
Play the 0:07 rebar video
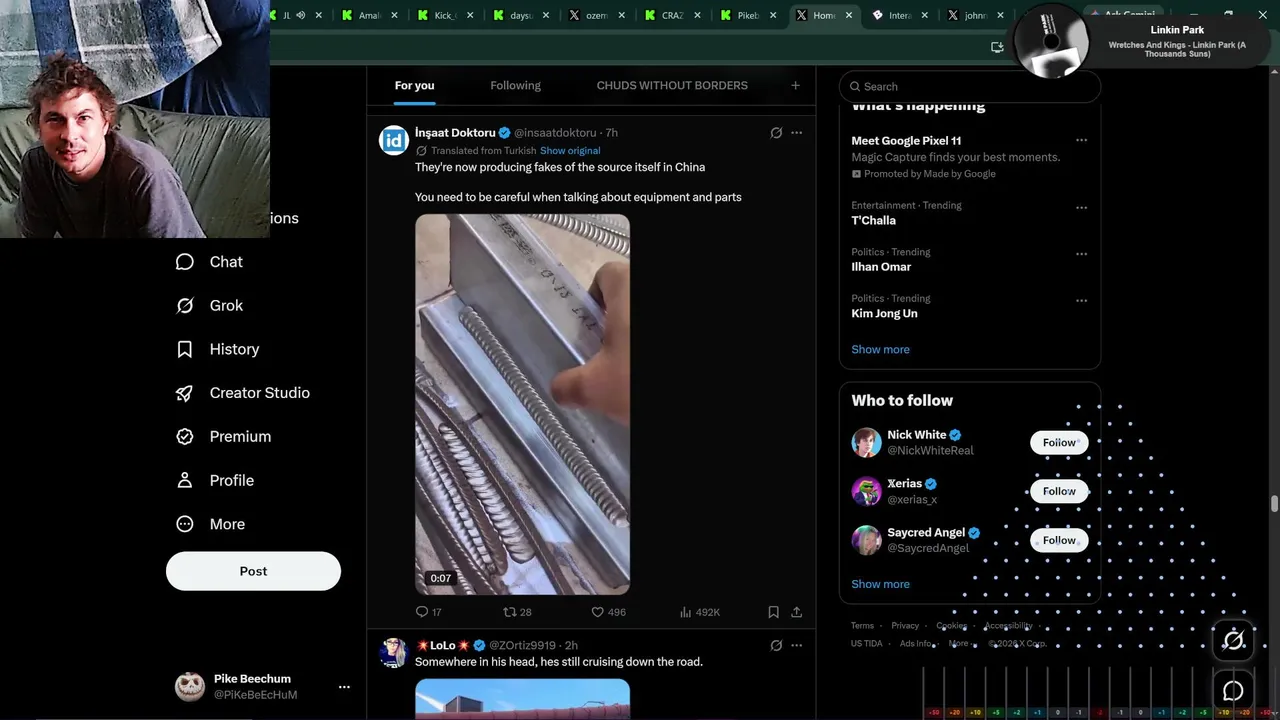coord(522,404)
